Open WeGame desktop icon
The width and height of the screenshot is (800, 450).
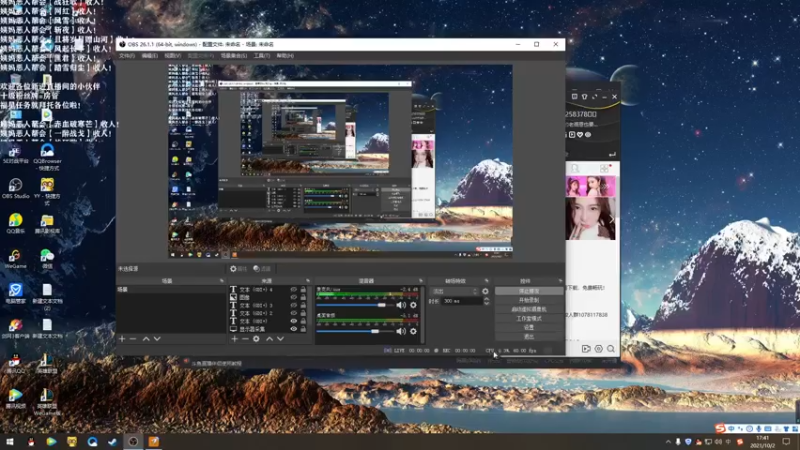coord(15,259)
